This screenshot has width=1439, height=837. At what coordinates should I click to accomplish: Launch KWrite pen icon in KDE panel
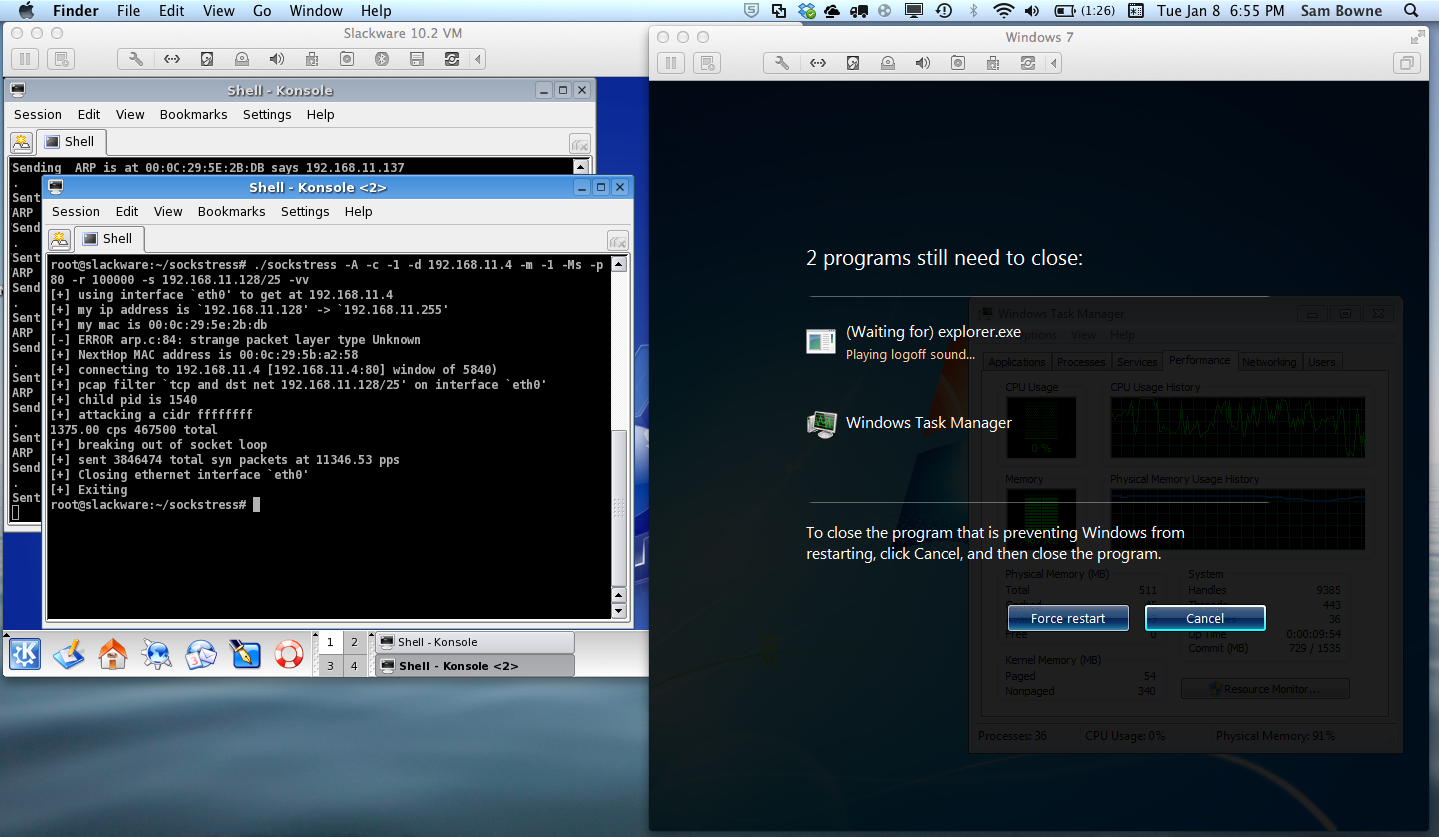(245, 654)
